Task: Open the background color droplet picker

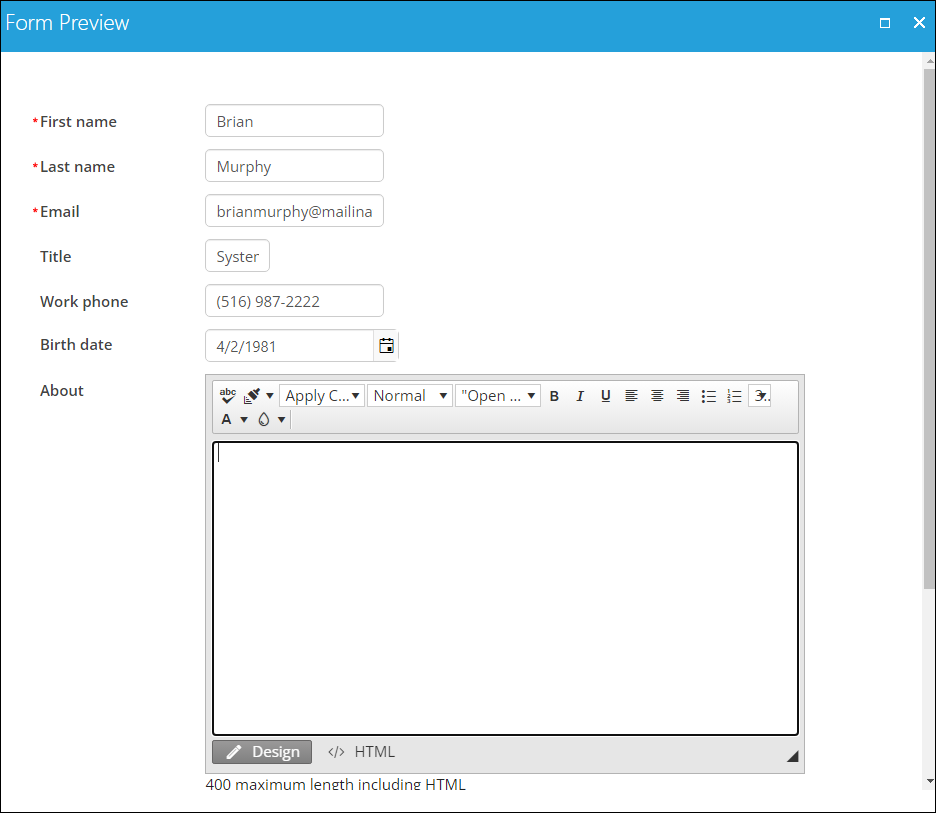Action: coord(264,420)
